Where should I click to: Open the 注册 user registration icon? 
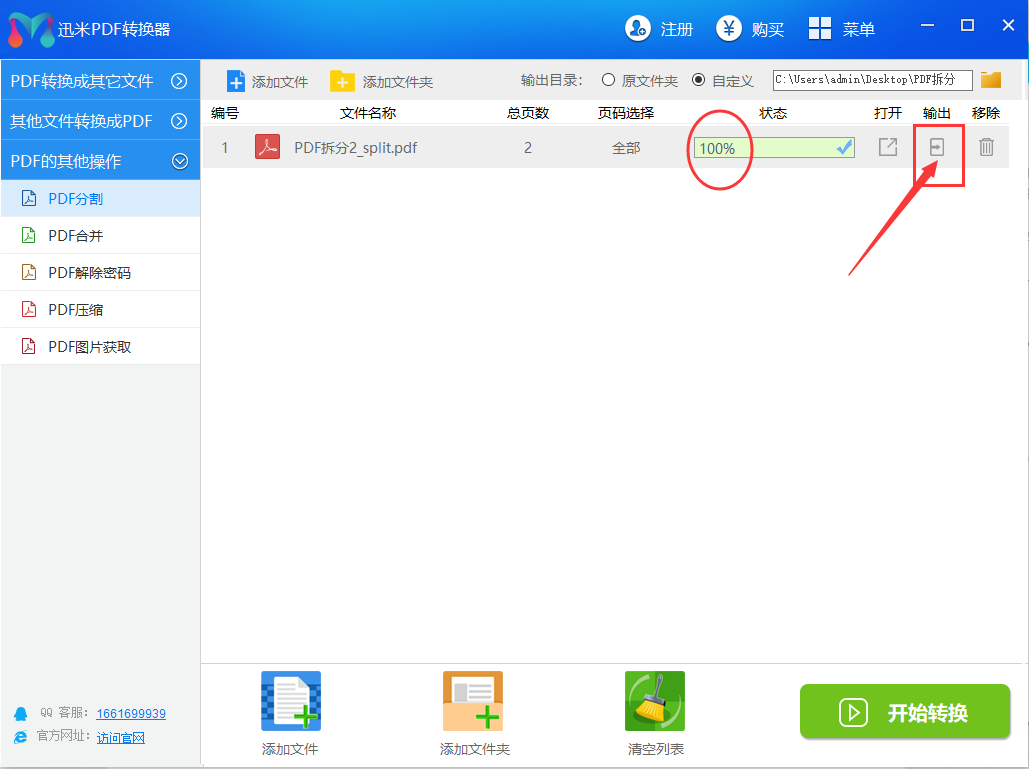tap(638, 29)
